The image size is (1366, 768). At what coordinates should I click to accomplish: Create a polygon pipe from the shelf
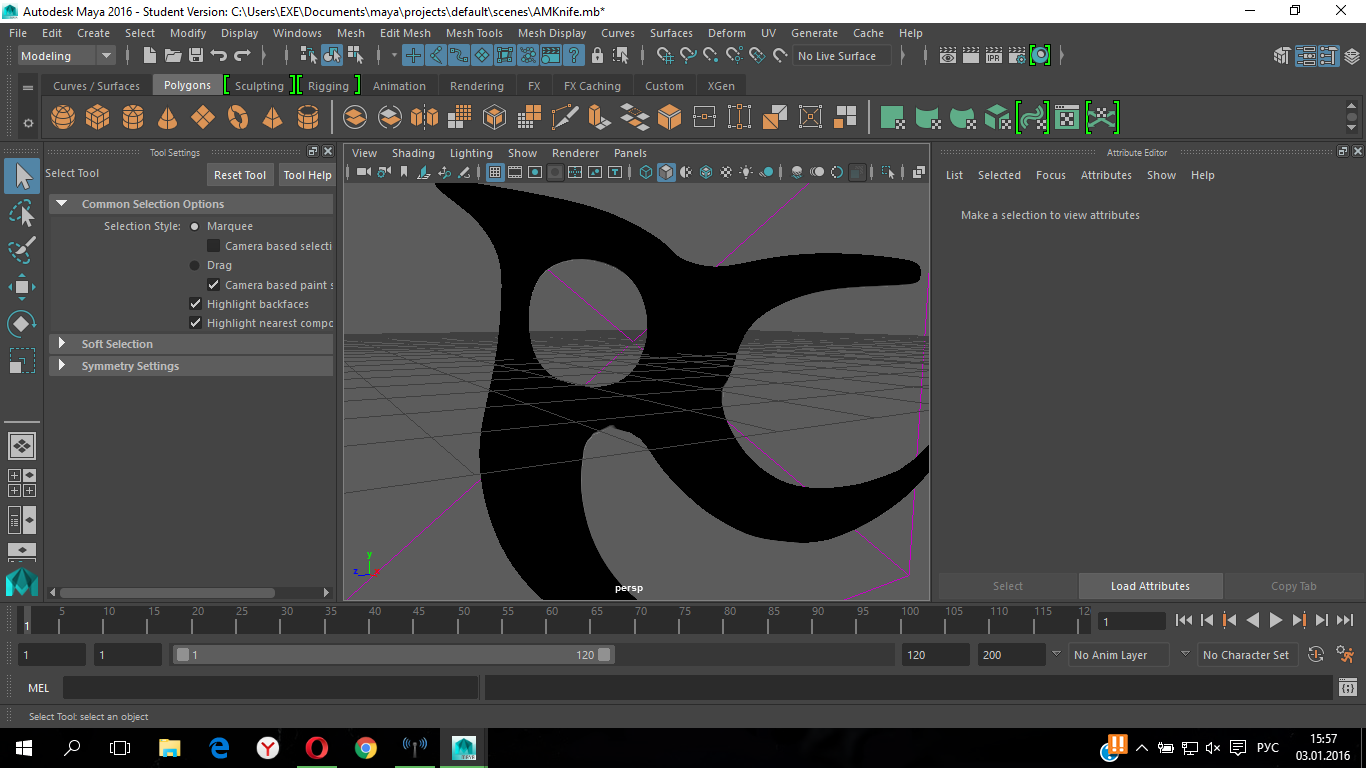click(308, 118)
